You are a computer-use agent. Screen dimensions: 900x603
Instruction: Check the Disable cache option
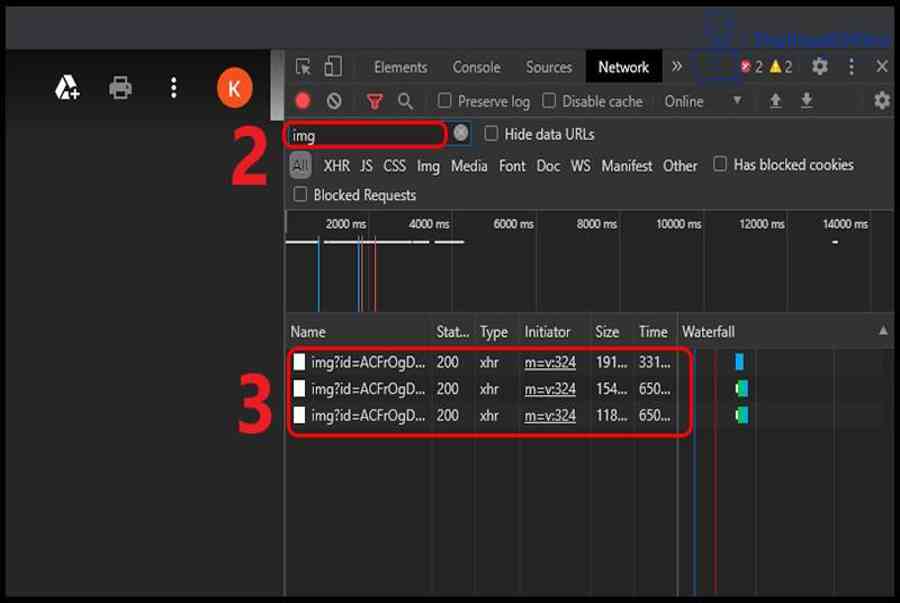pos(549,101)
